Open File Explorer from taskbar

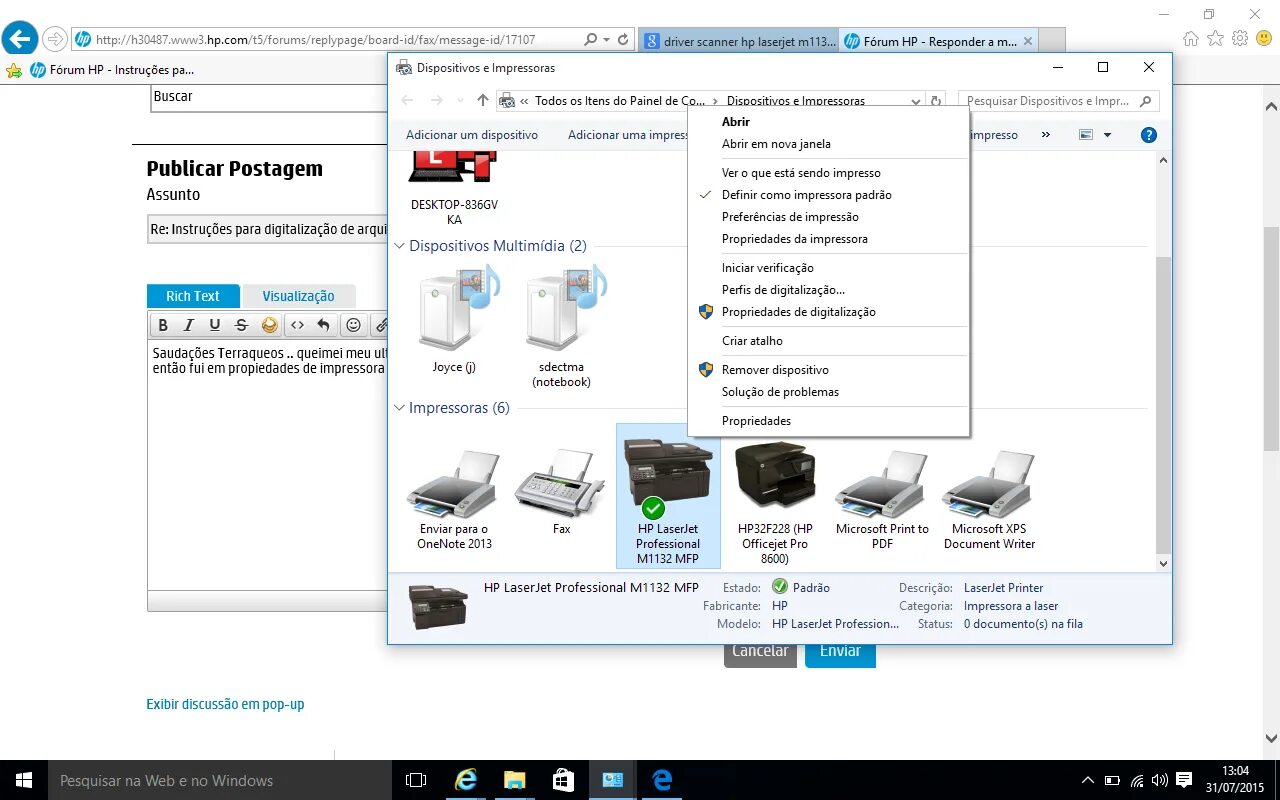[x=514, y=780]
